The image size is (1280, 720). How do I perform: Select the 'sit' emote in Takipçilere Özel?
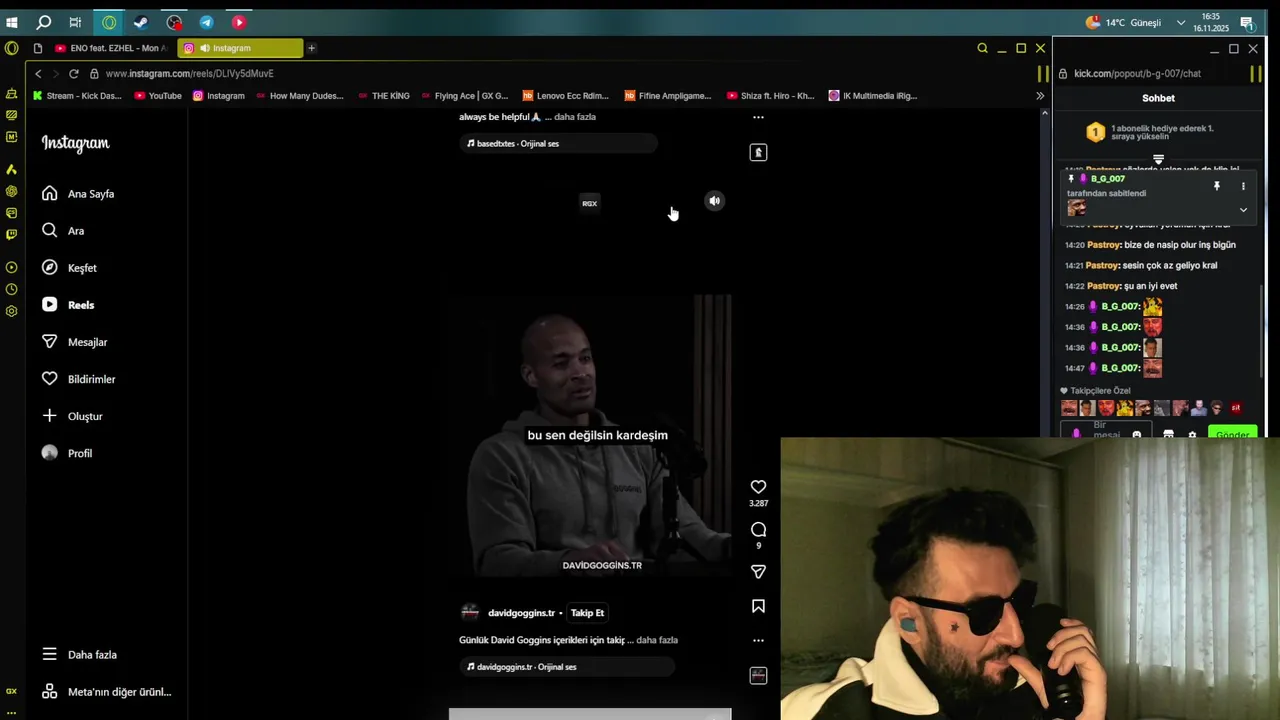[x=1236, y=408]
